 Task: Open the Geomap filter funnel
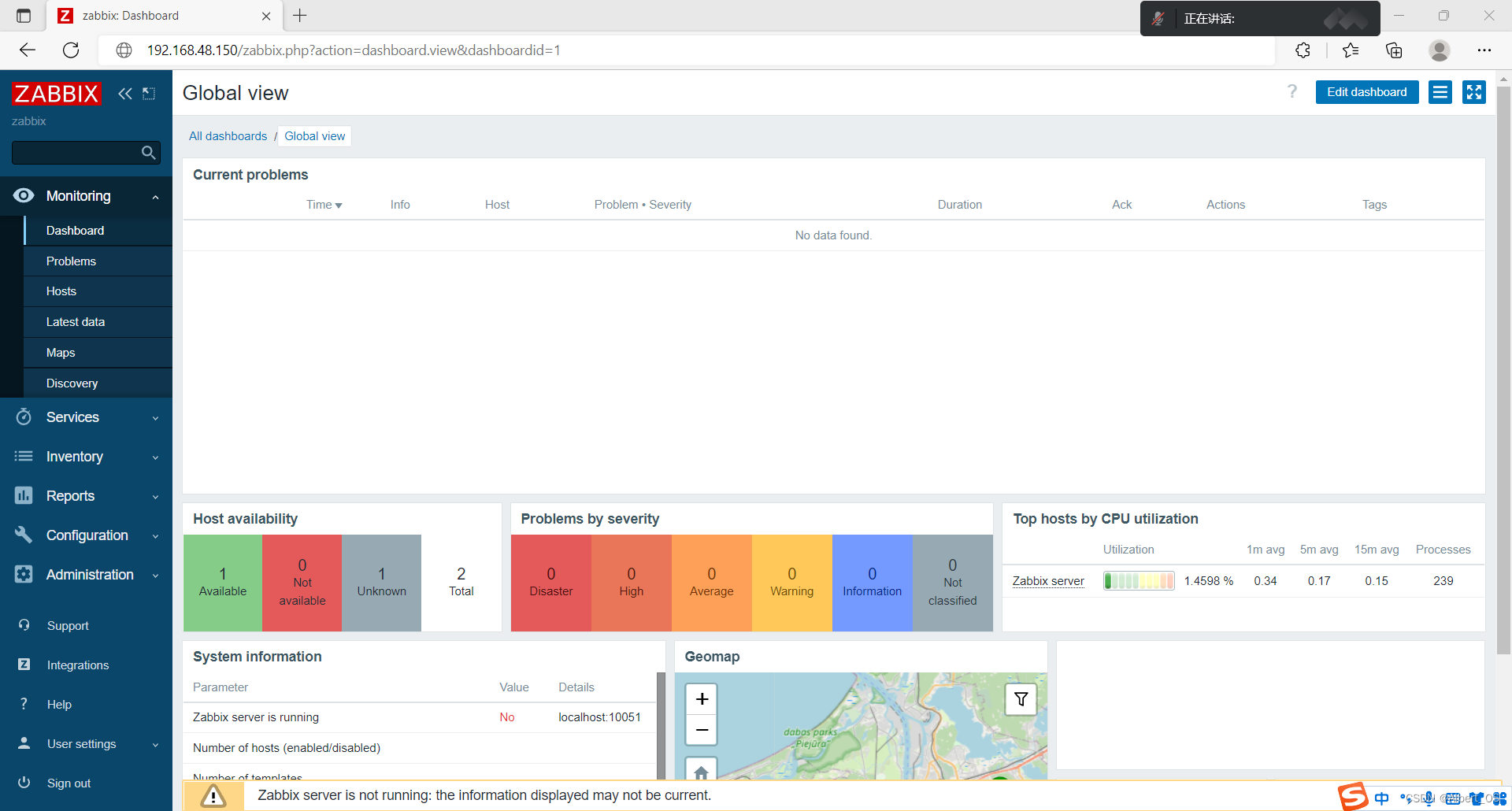(x=1021, y=699)
